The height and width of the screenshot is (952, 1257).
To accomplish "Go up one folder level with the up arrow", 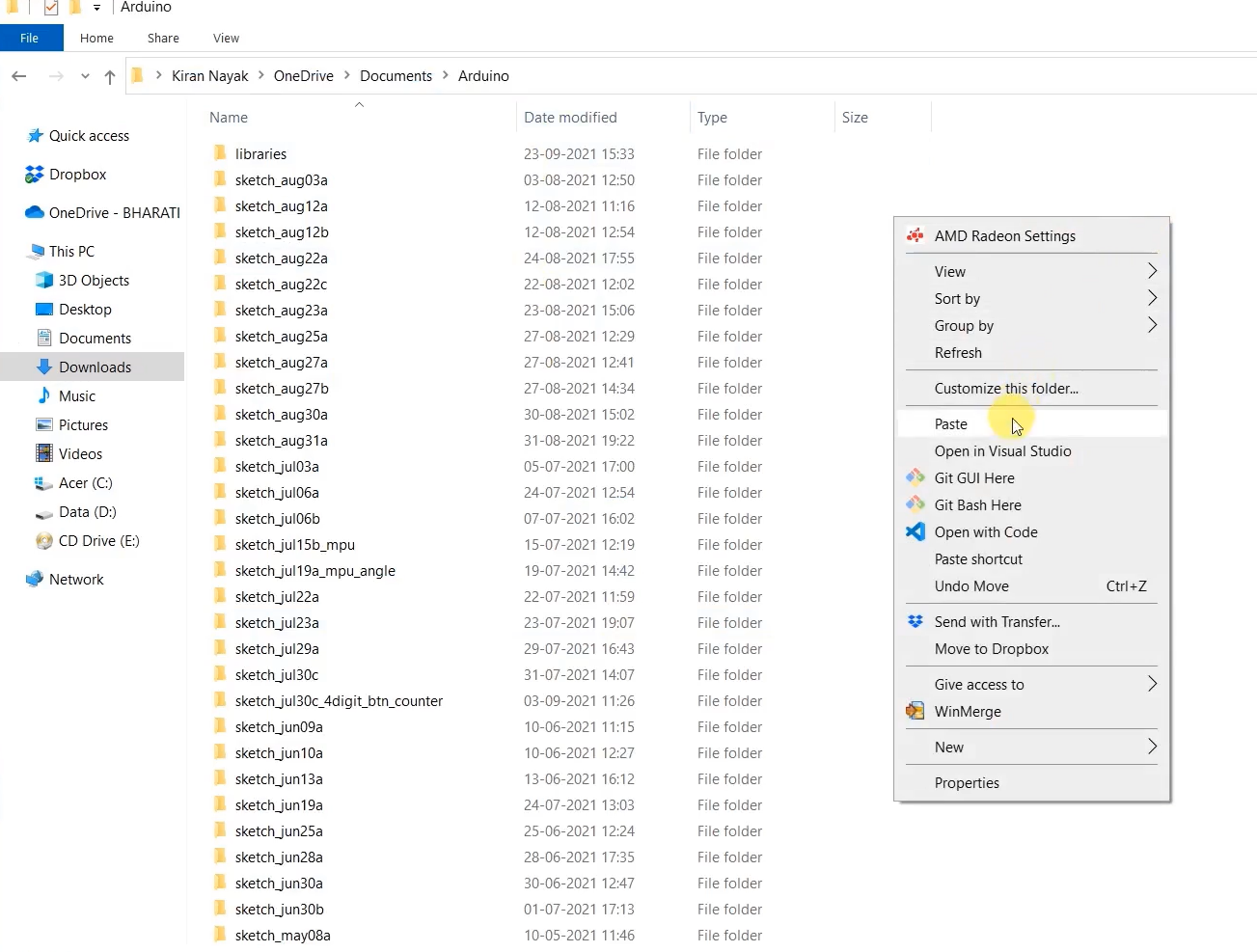I will [x=110, y=77].
